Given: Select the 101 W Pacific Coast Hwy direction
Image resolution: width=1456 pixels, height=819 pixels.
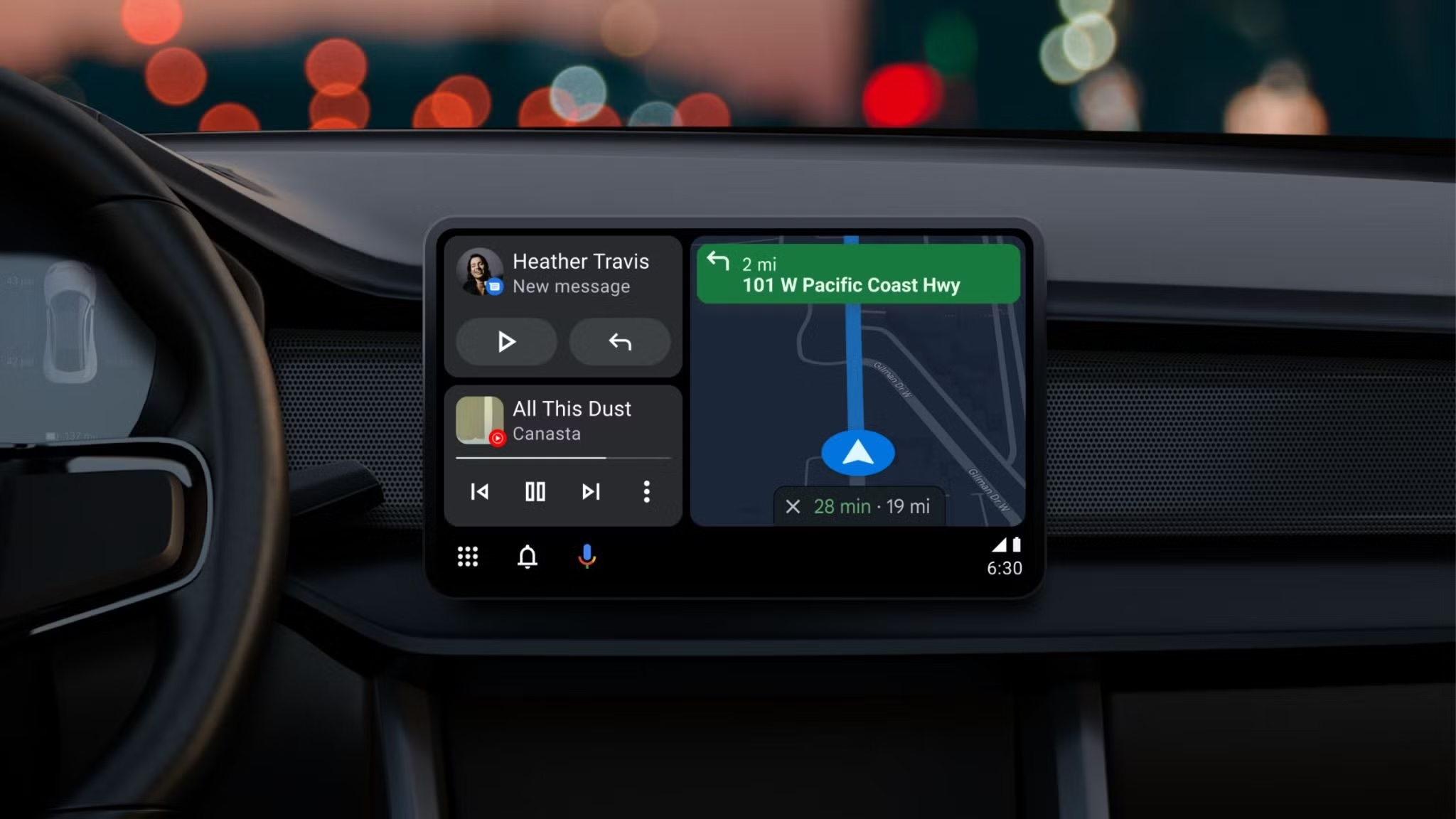Looking at the screenshot, I should pyautogui.click(x=857, y=274).
